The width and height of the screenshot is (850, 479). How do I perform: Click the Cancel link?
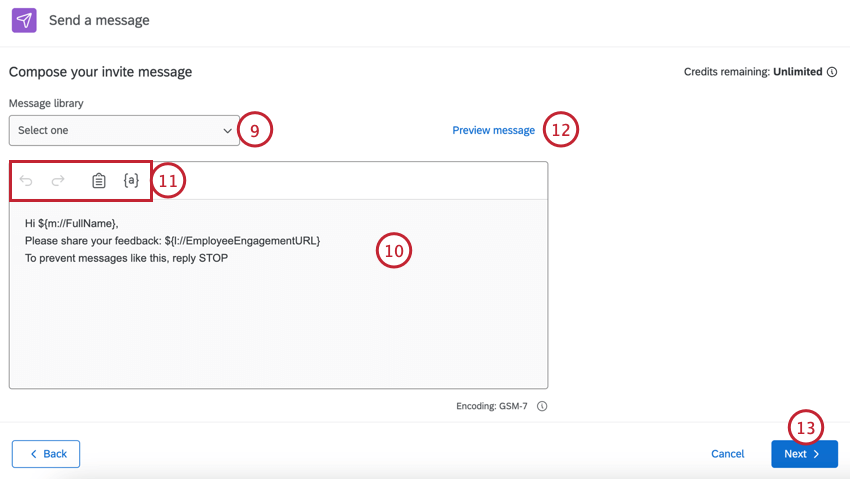(727, 454)
